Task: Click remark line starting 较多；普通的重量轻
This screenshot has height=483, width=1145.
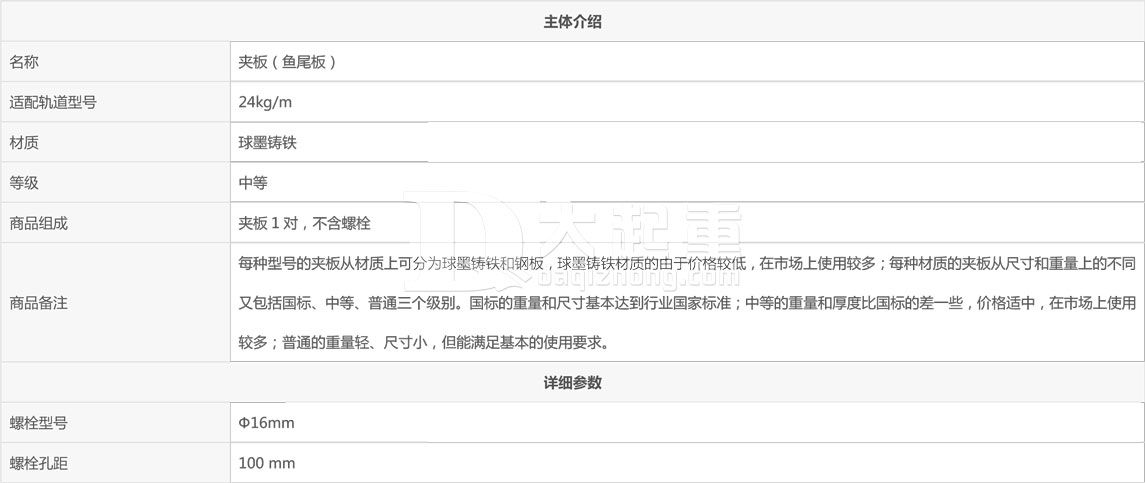Action: [x=424, y=342]
